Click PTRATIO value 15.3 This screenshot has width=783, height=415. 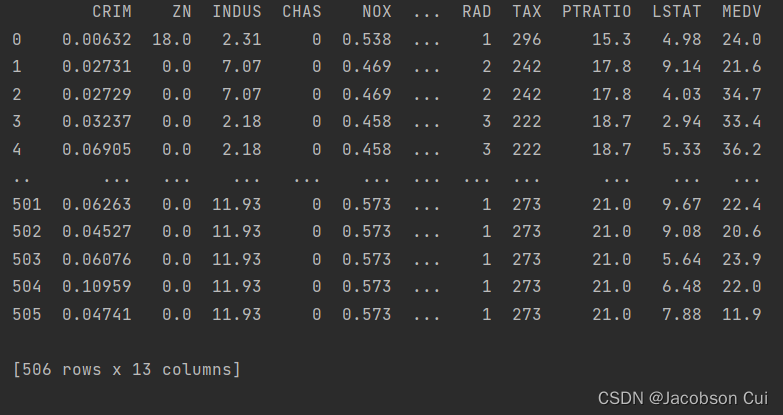[x=611, y=39]
